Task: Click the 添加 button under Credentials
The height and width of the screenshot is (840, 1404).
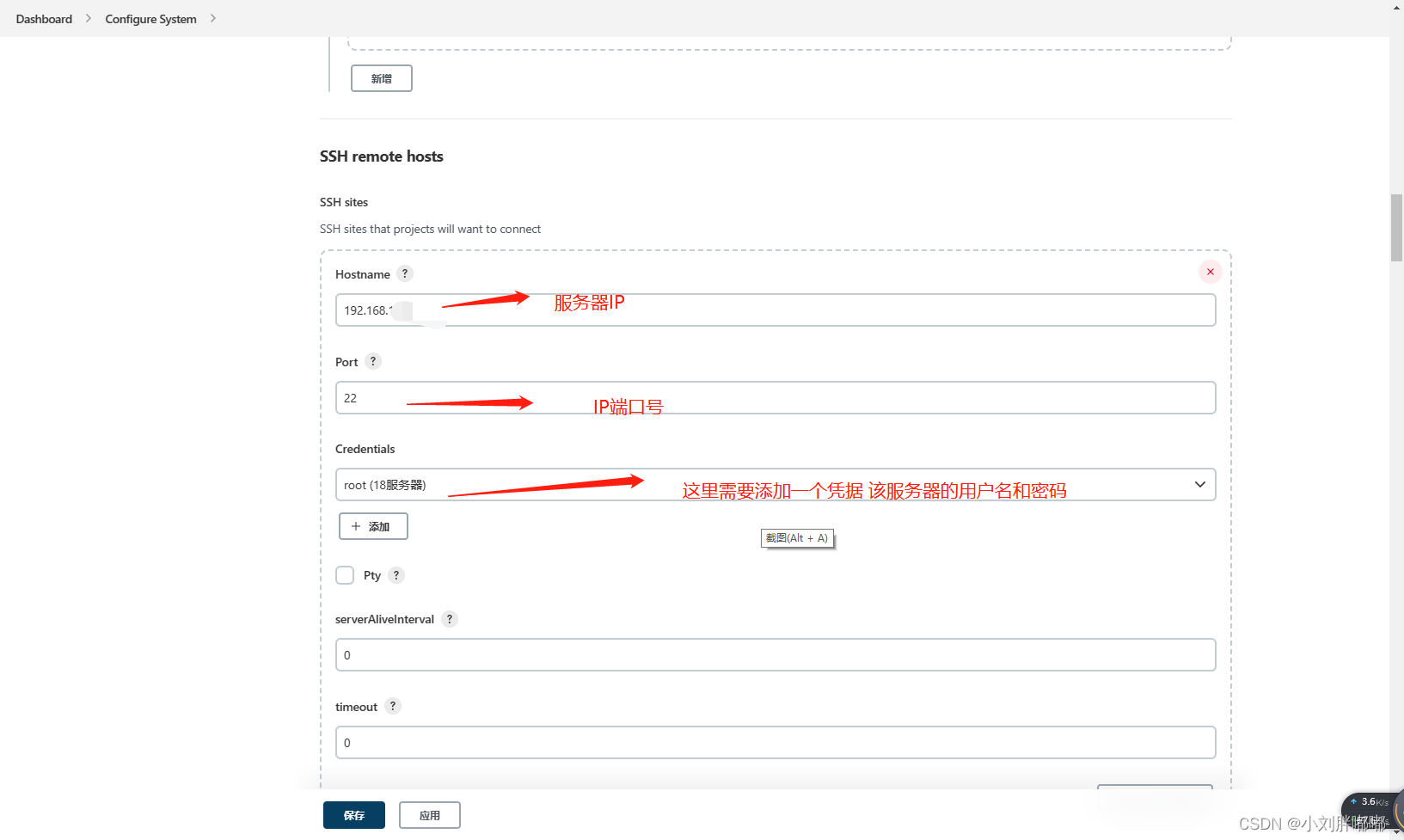Action: [372, 525]
